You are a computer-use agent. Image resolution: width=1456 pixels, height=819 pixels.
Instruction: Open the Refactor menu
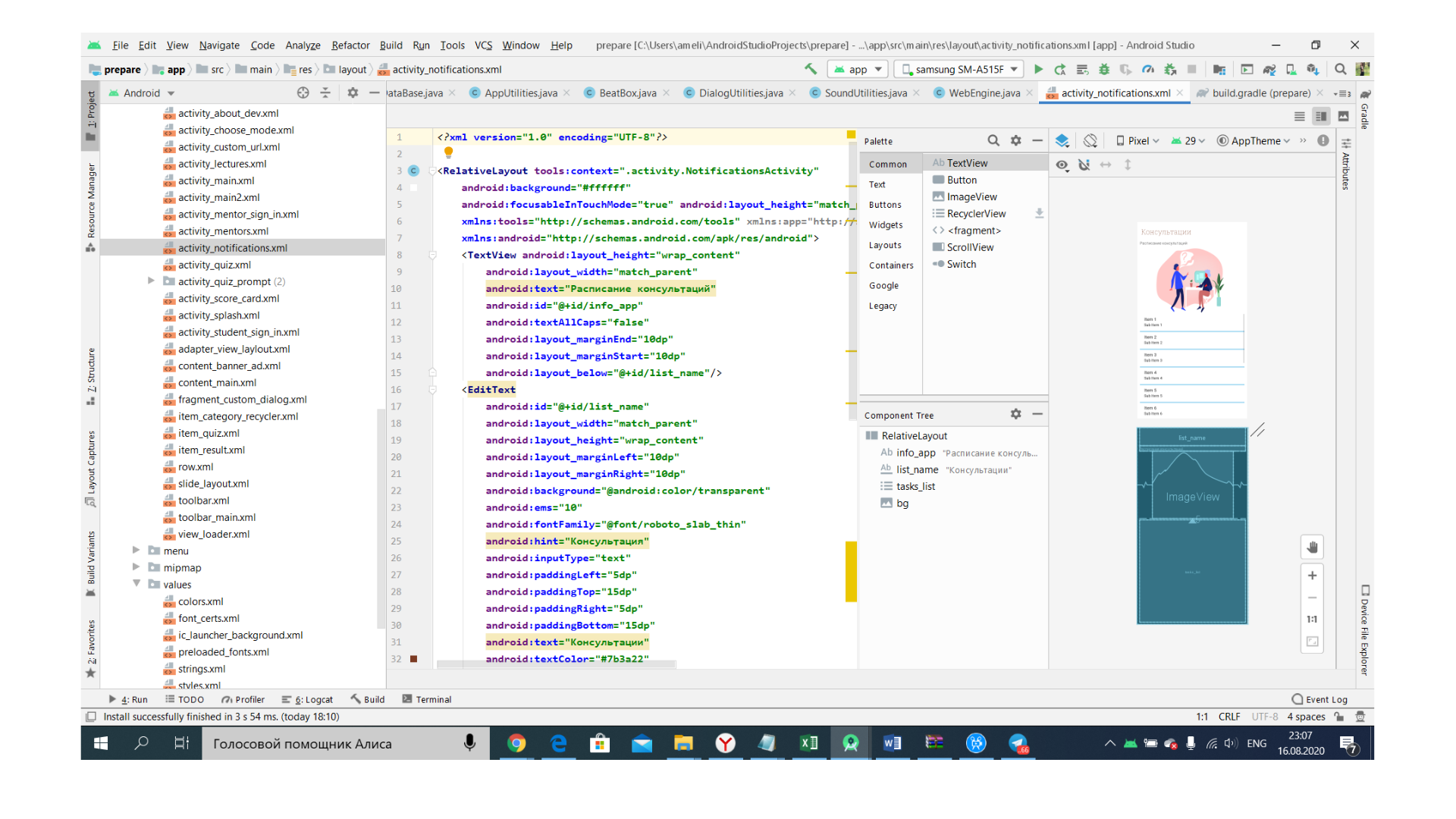pyautogui.click(x=350, y=45)
